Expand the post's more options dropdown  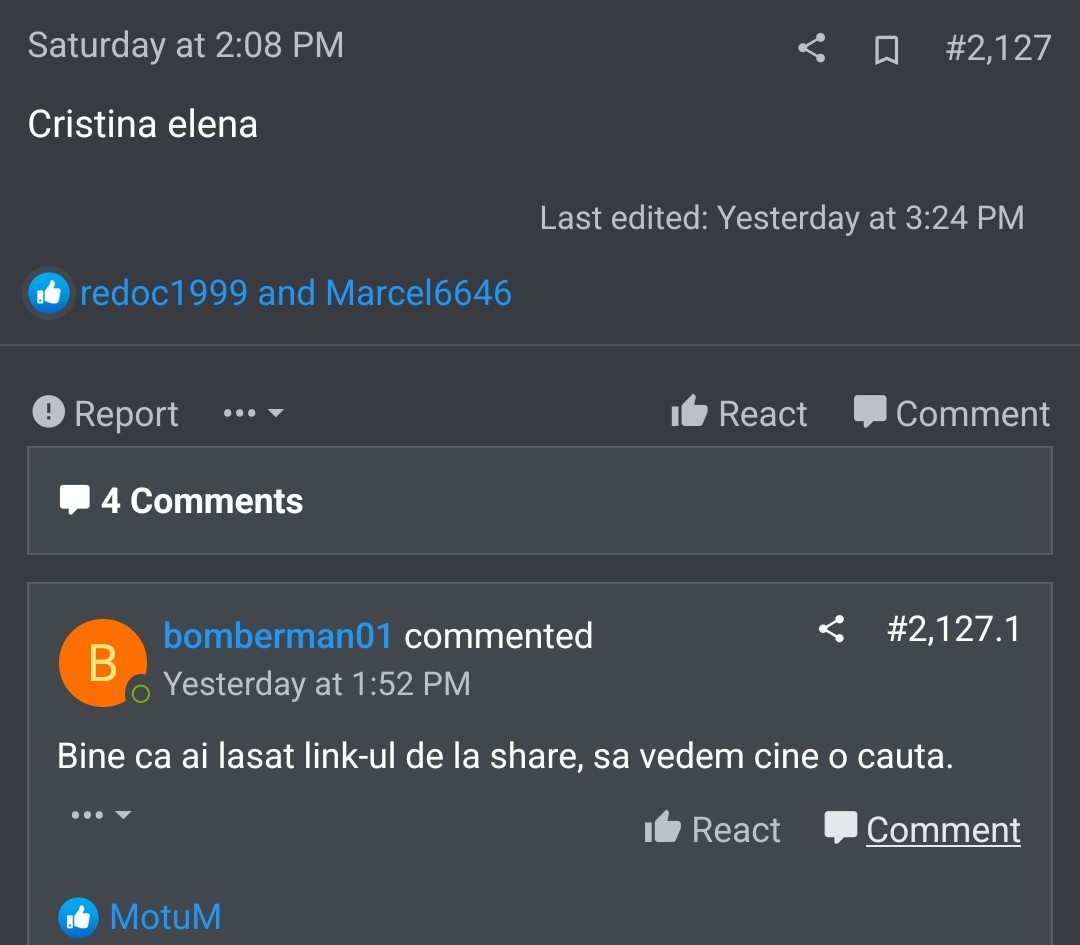pyautogui.click(x=253, y=413)
